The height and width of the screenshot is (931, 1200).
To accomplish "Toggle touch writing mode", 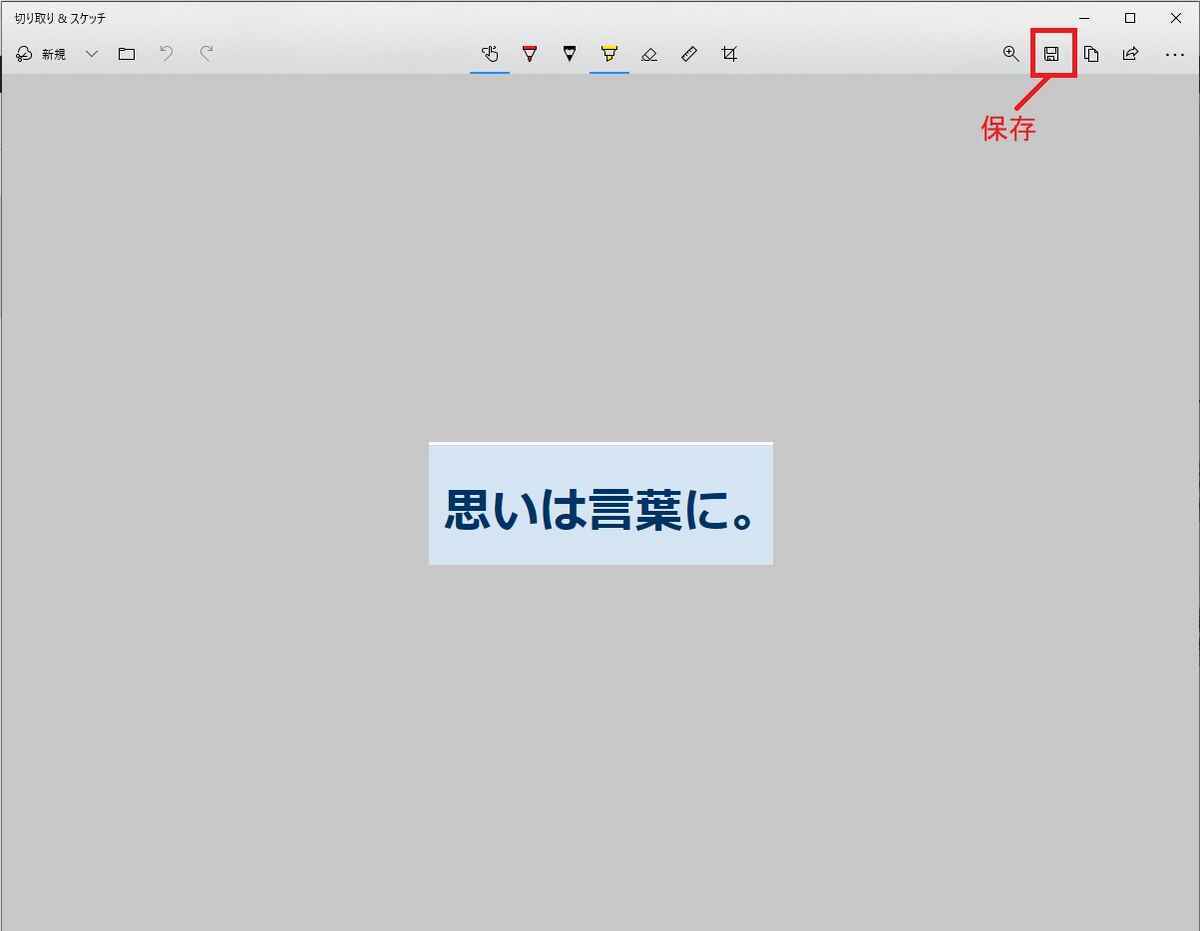I will pyautogui.click(x=489, y=54).
